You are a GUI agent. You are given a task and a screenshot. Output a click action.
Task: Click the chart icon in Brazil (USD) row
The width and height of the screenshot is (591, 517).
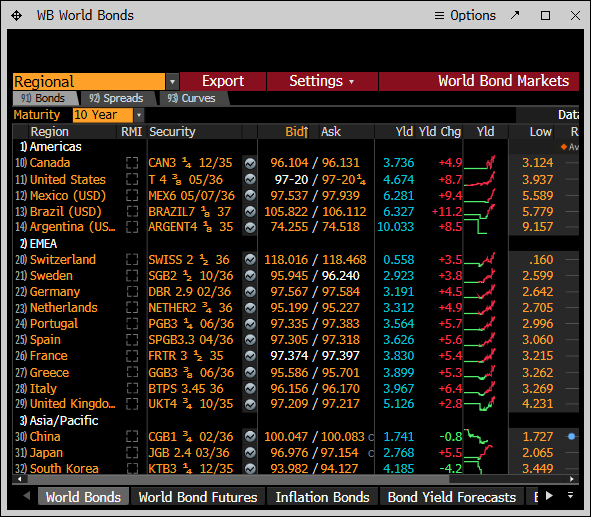point(250,212)
